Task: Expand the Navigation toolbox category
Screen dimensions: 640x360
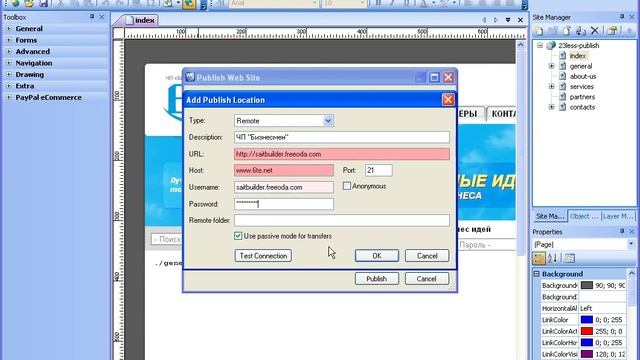Action: 8,63
